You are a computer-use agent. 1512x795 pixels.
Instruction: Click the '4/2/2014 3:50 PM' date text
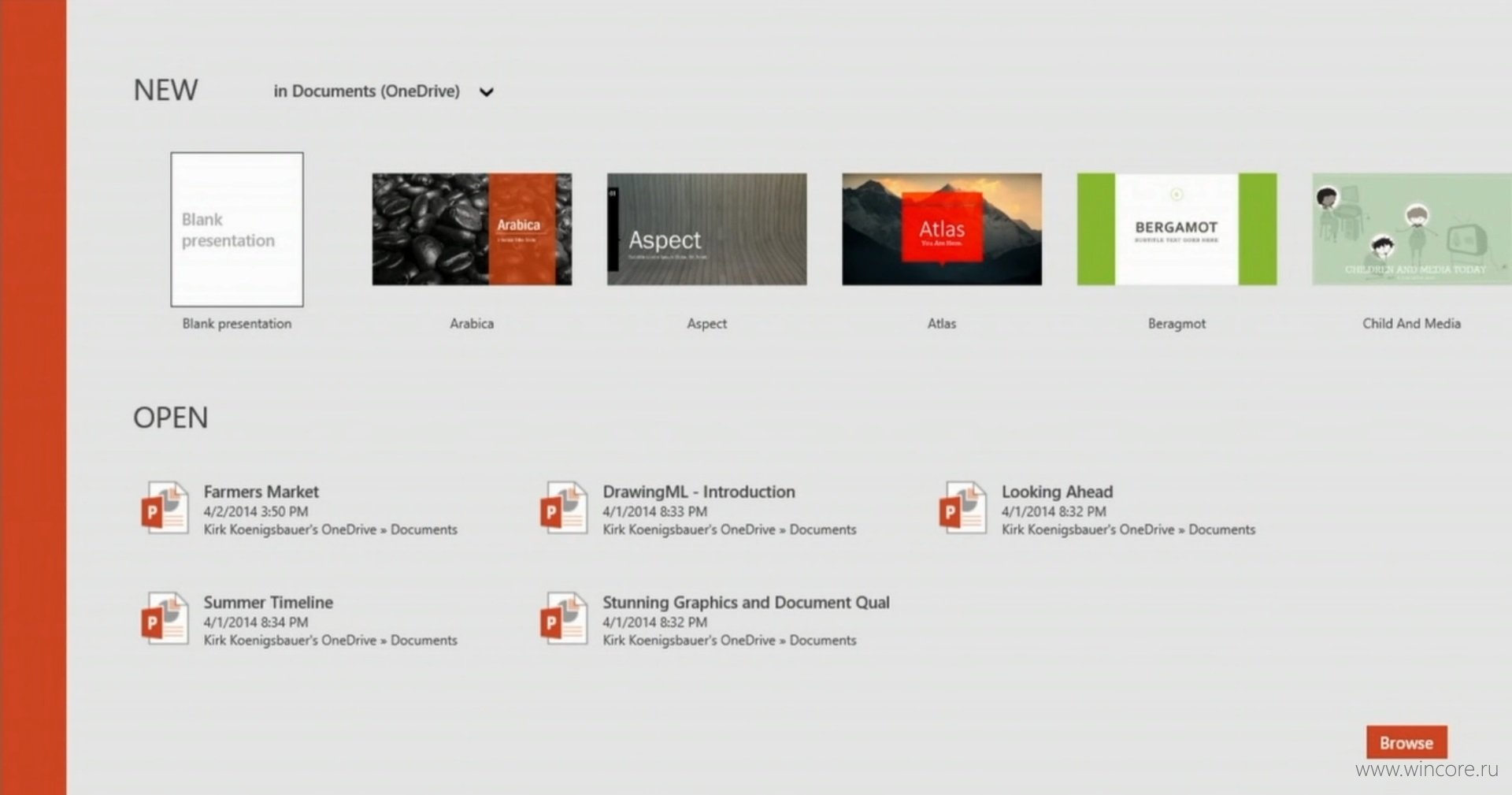(256, 511)
